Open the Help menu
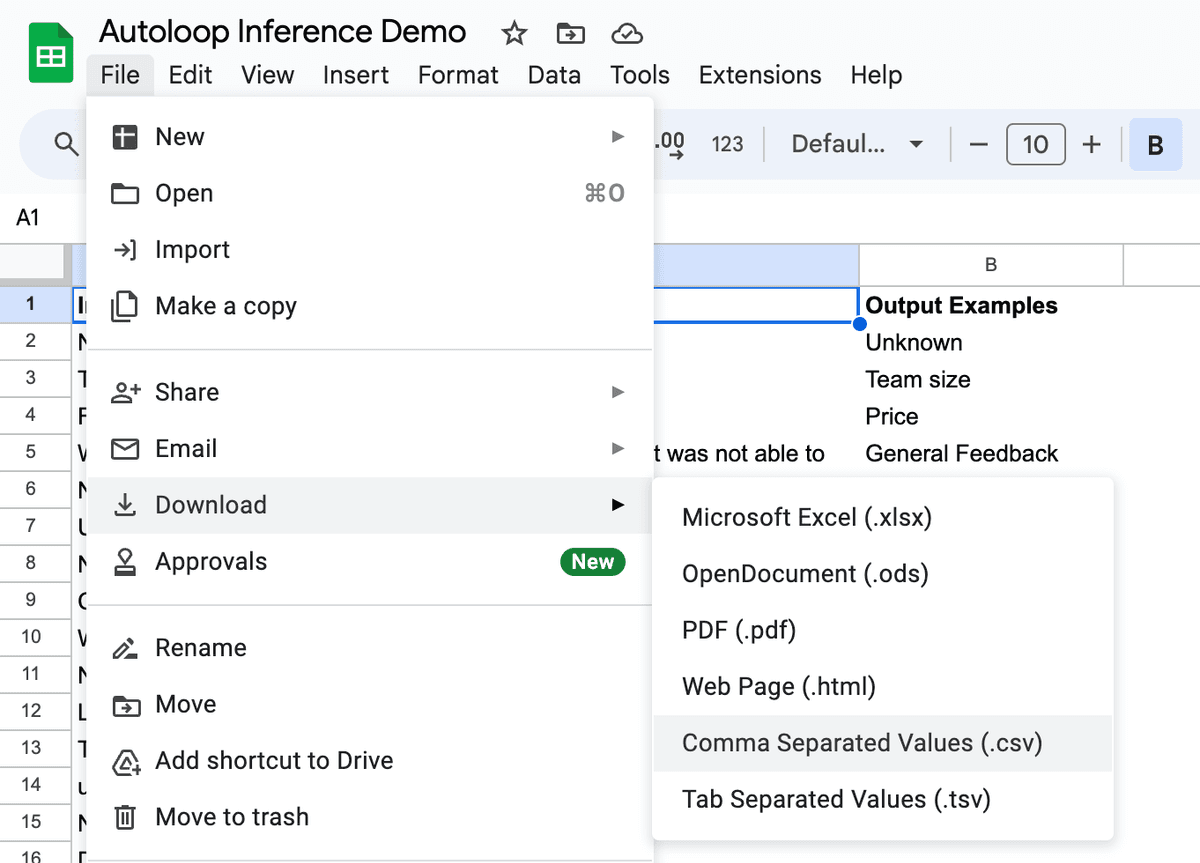This screenshot has height=863, width=1200. click(876, 75)
